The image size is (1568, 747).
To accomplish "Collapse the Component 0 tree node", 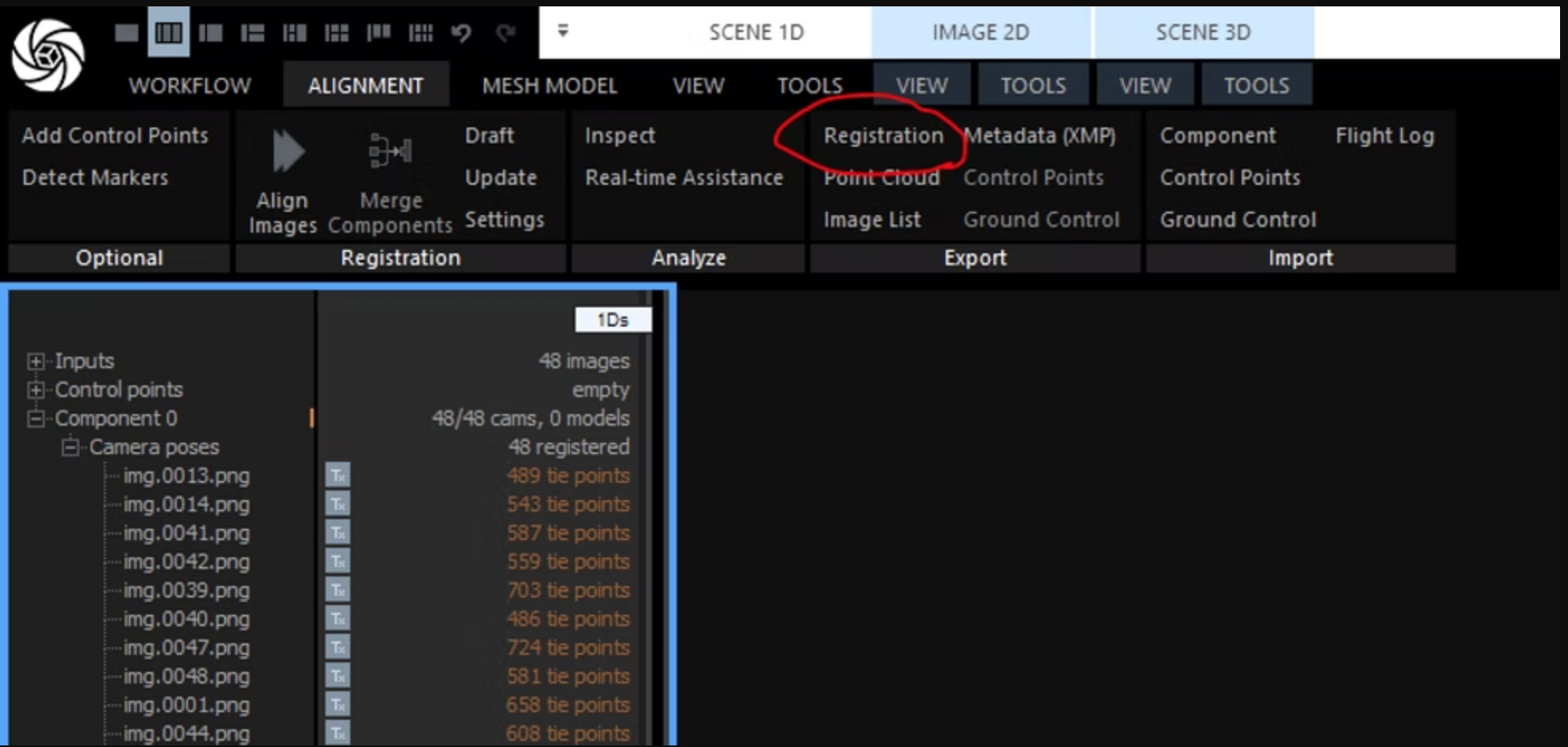I will (x=35, y=419).
